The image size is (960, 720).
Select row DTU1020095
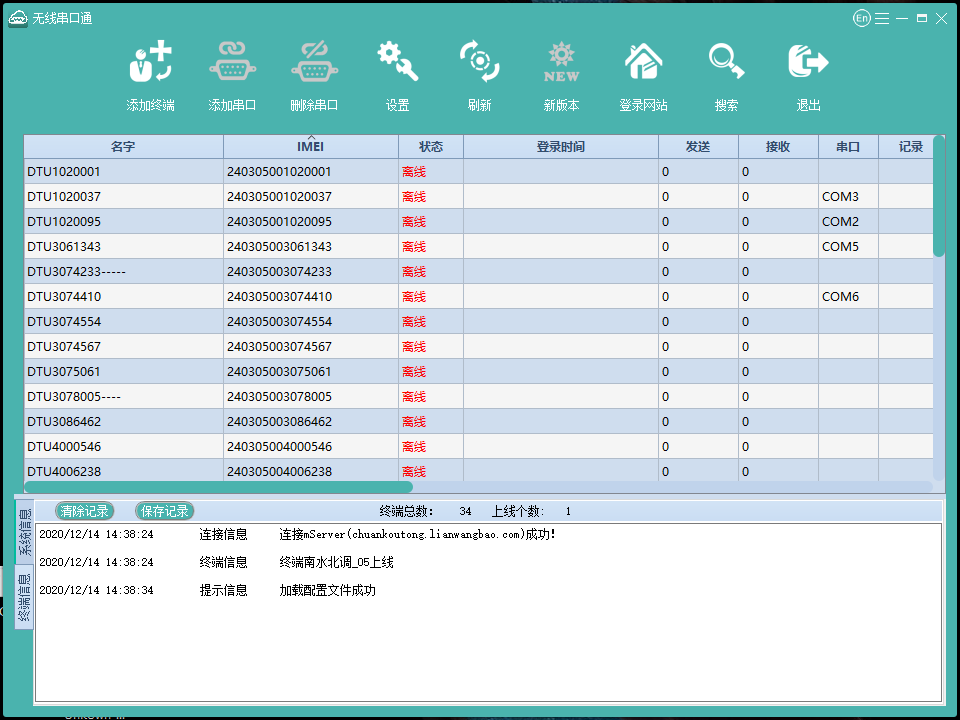coord(479,222)
